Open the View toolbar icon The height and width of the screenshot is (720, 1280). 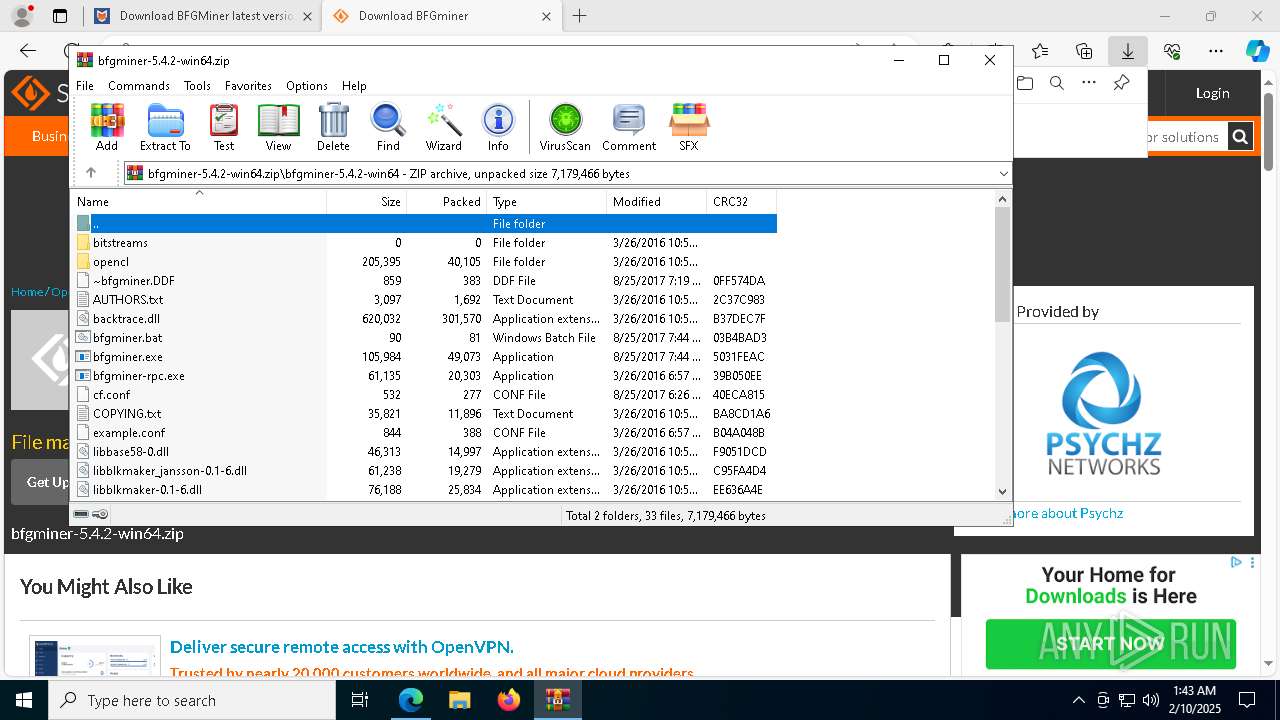pyautogui.click(x=278, y=127)
